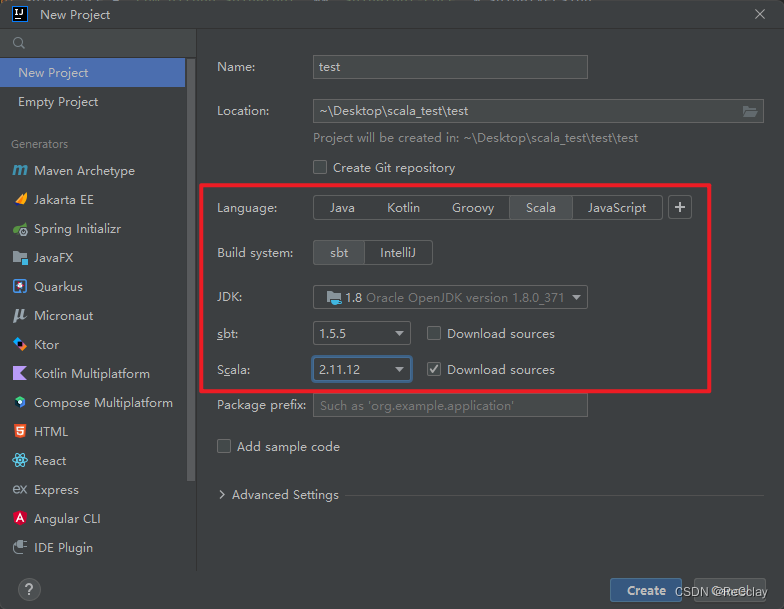This screenshot has height=609, width=784.
Task: Enable Create Git repository checkbox
Action: click(320, 168)
